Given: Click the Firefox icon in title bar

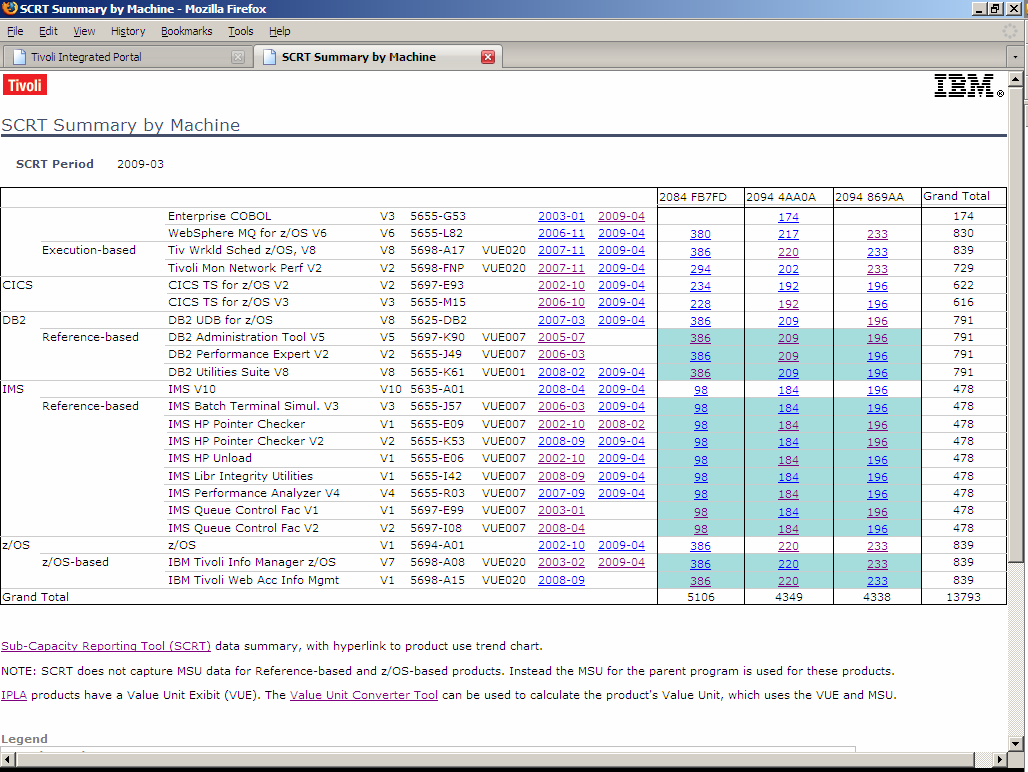Looking at the screenshot, I should coord(10,9).
